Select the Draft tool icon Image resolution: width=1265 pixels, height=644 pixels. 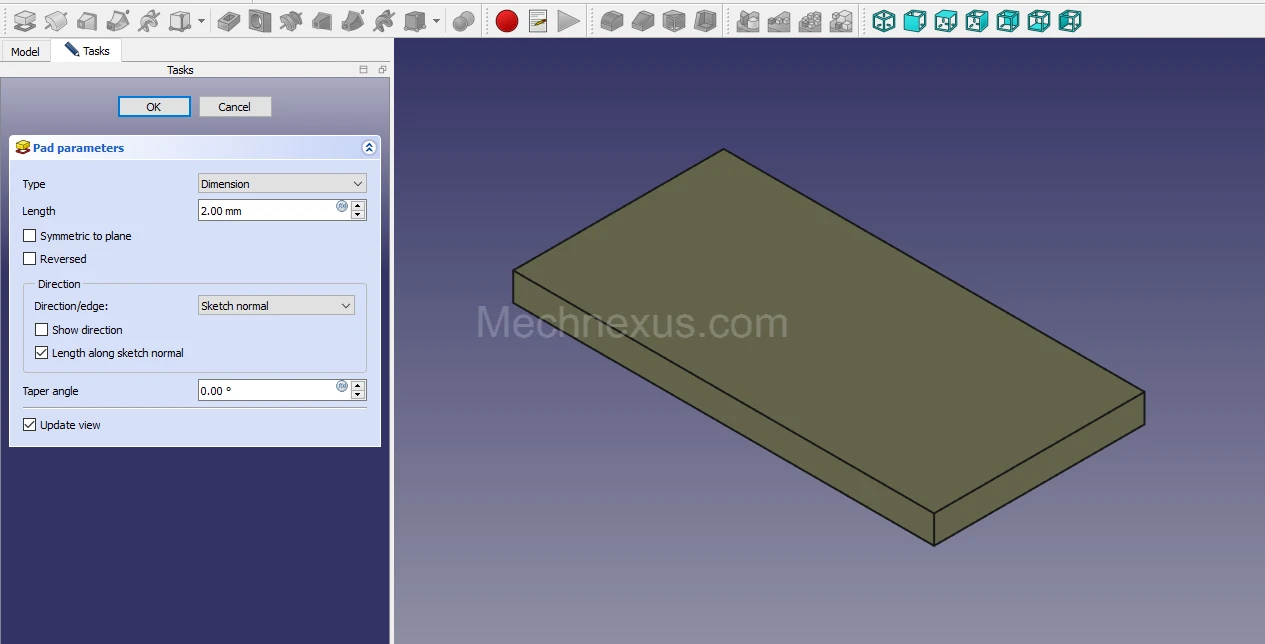coord(674,20)
